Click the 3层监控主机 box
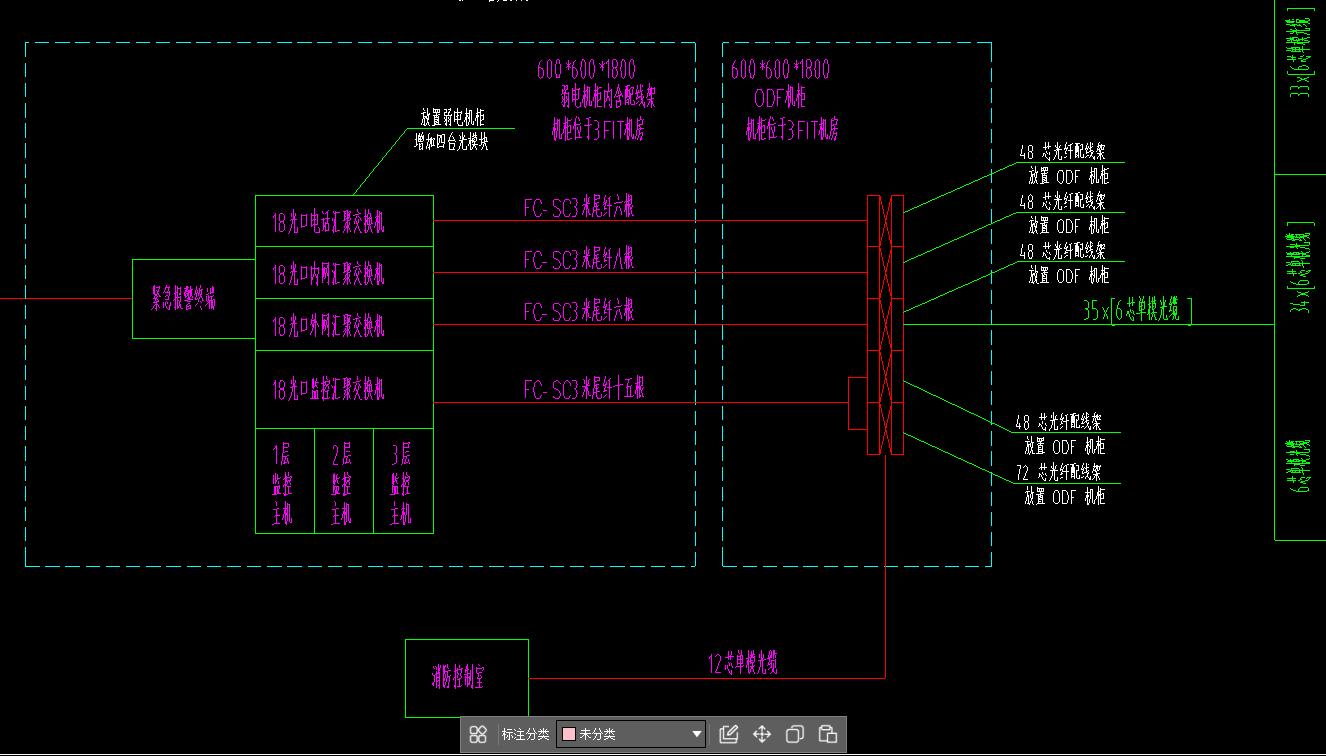The height and width of the screenshot is (756, 1326). pyautogui.click(x=403, y=481)
